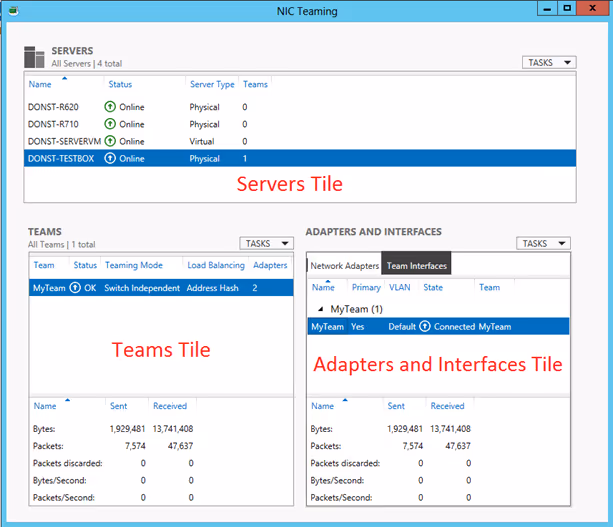Image resolution: width=613 pixels, height=527 pixels.
Task: Click Virtual server type for DONST-SERVERVM
Action: [202, 141]
